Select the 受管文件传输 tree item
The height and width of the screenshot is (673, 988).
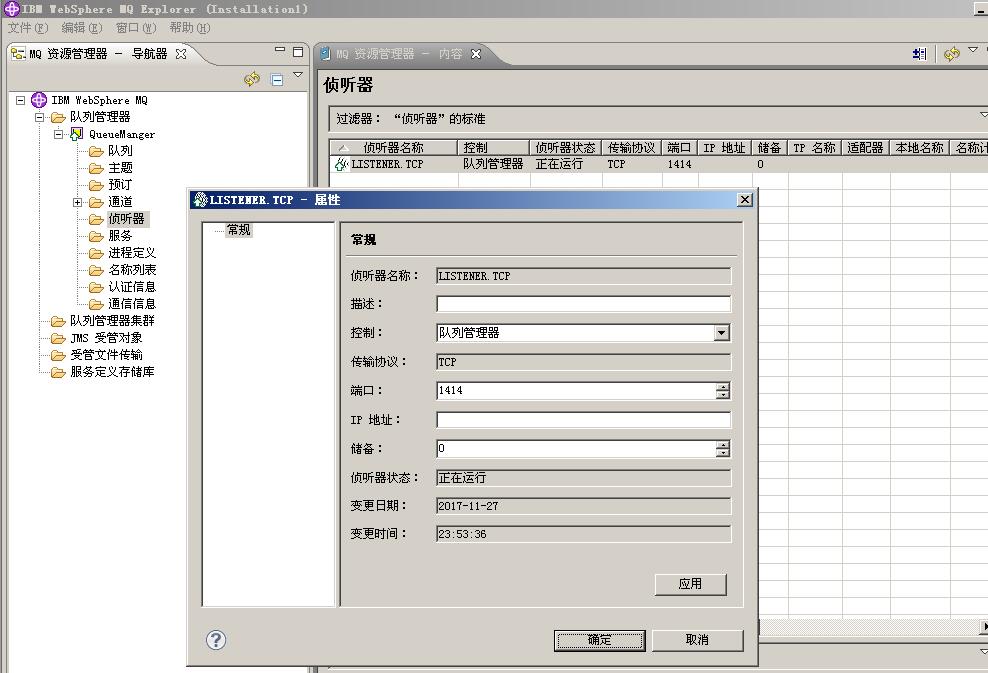pyautogui.click(x=106, y=355)
